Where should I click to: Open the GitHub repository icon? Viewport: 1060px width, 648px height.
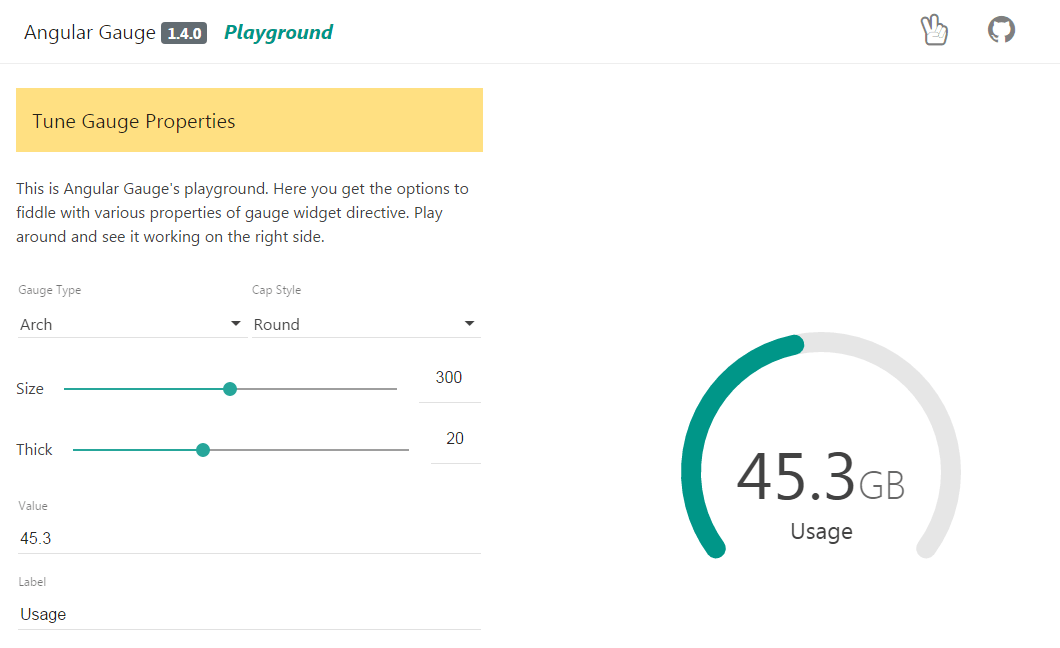(x=1001, y=30)
